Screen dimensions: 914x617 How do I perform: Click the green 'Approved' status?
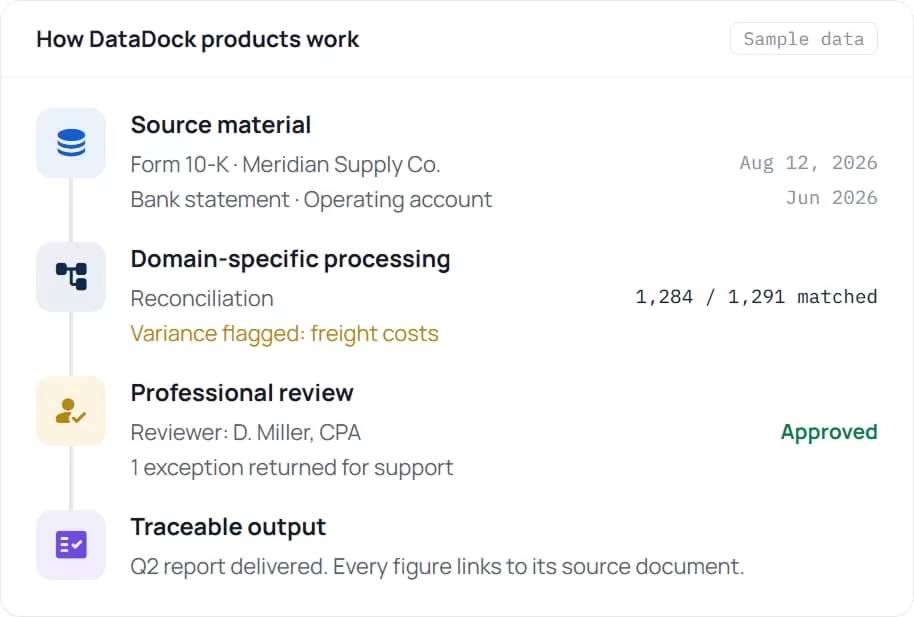pyautogui.click(x=829, y=432)
